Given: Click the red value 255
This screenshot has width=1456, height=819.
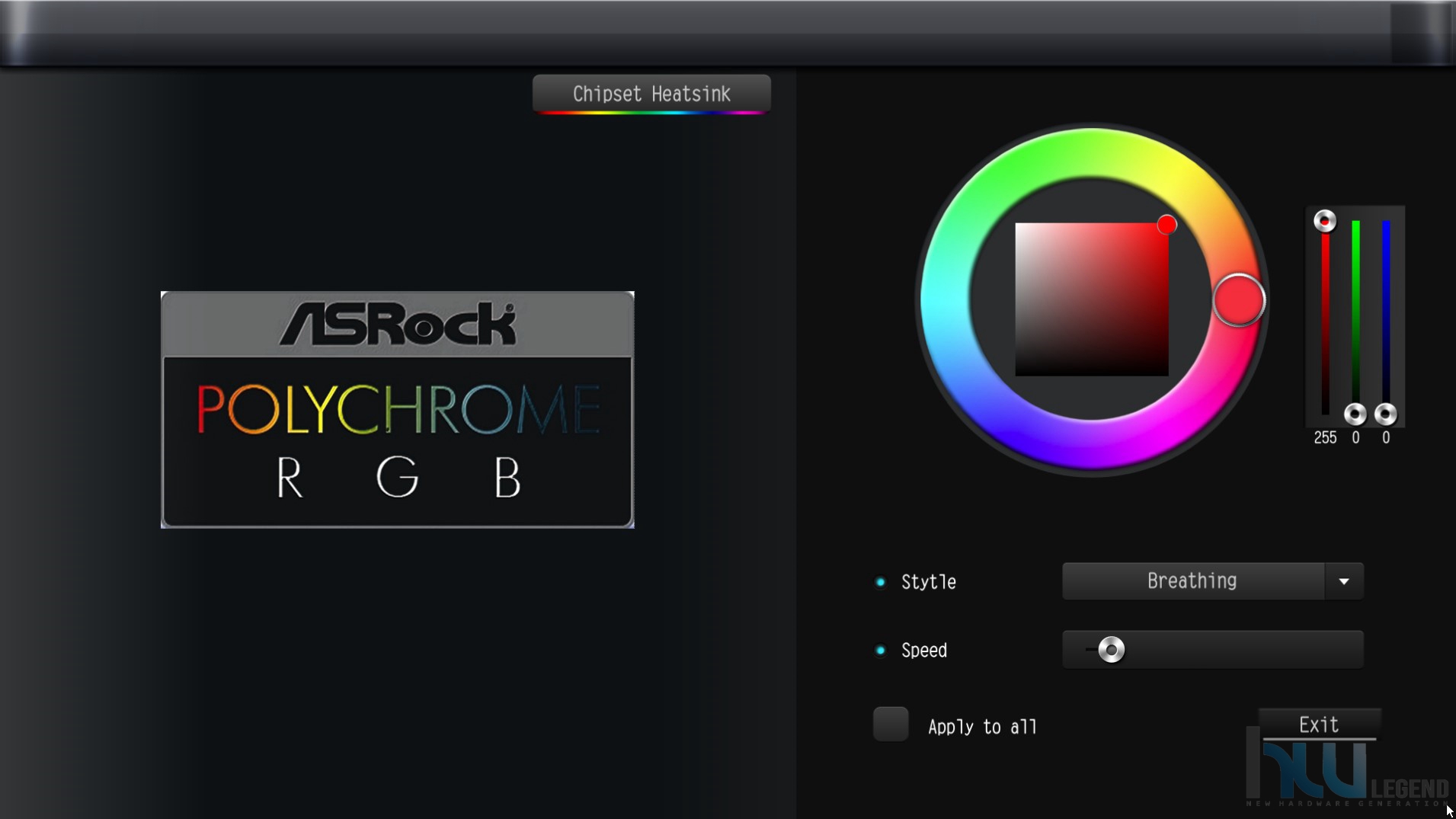Looking at the screenshot, I should 1325,438.
